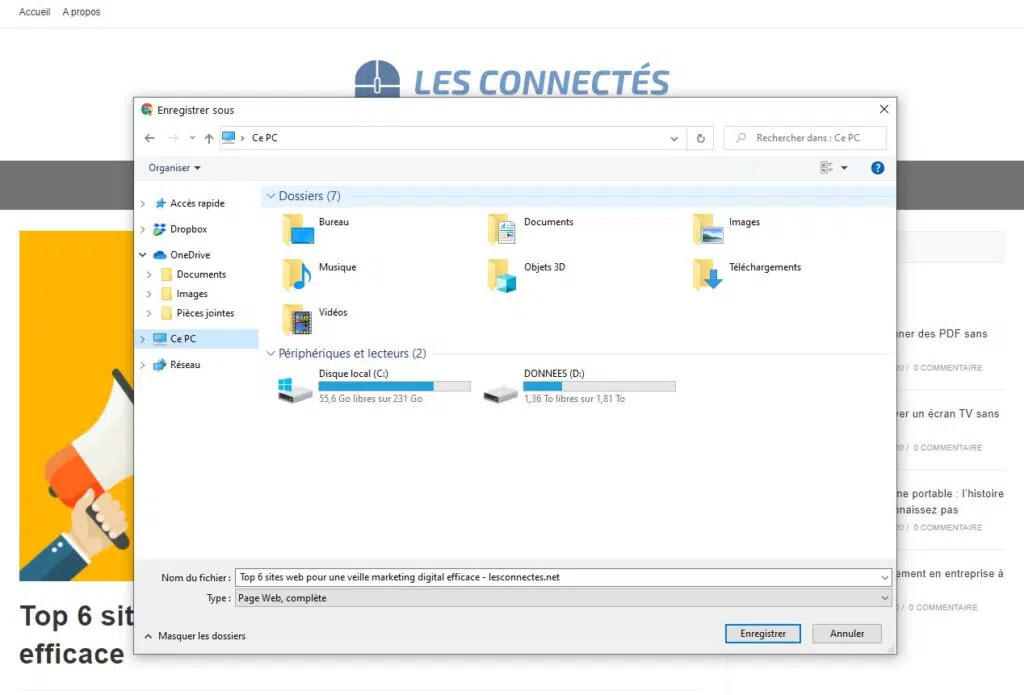The width and height of the screenshot is (1024, 695).
Task: Navigate back using the Back arrow
Action: tap(149, 138)
